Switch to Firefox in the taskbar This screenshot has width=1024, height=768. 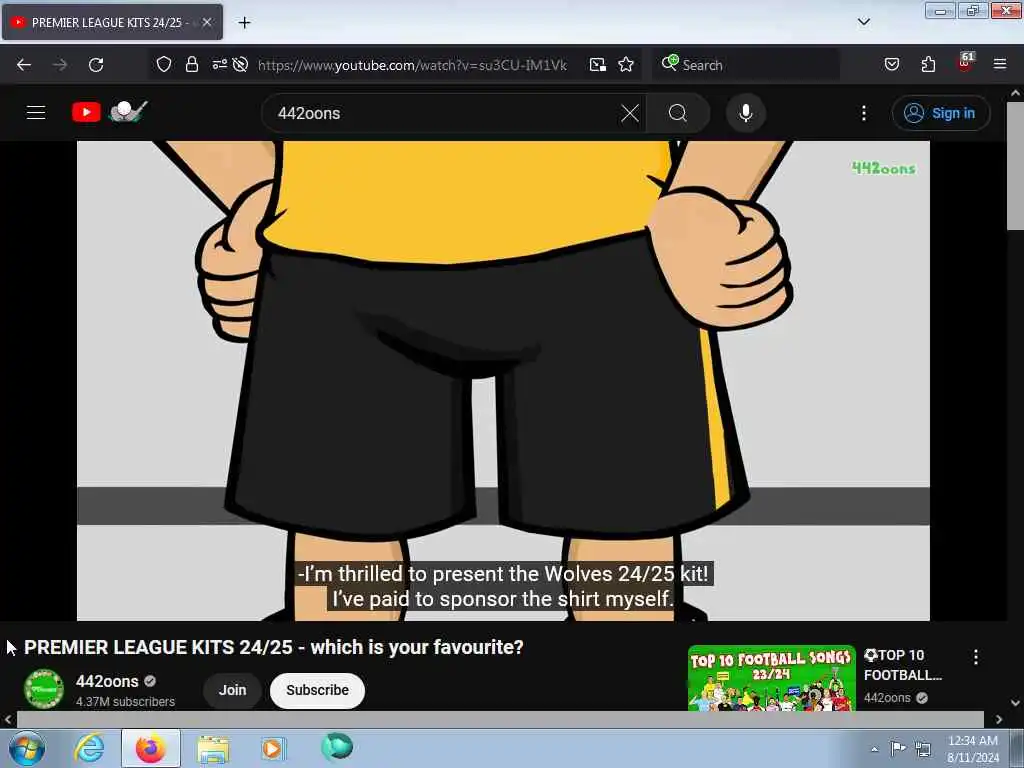point(150,748)
